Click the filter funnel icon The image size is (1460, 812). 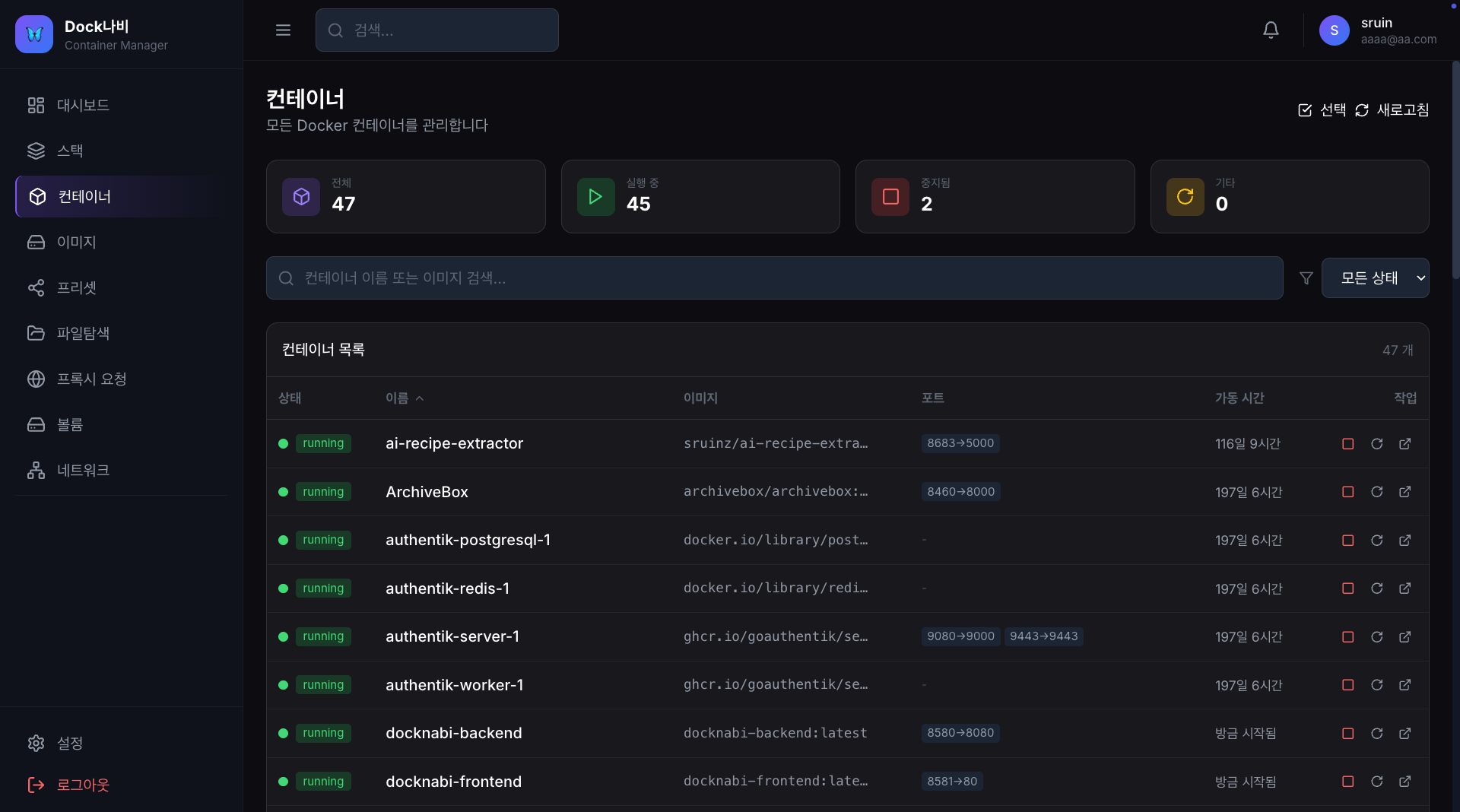point(1306,278)
